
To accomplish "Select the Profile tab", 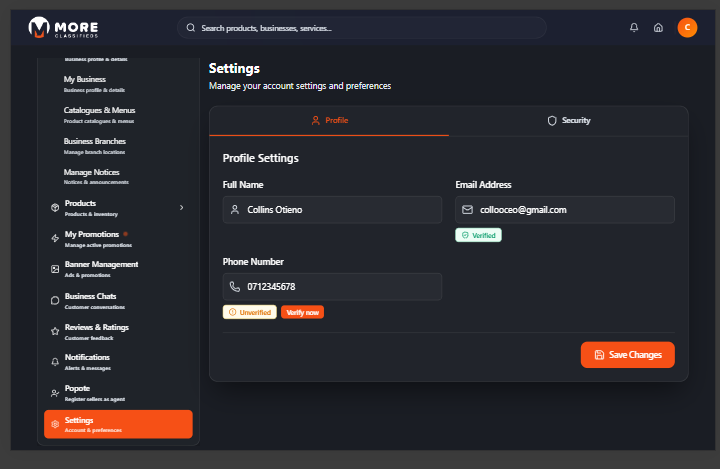I will pyautogui.click(x=329, y=120).
